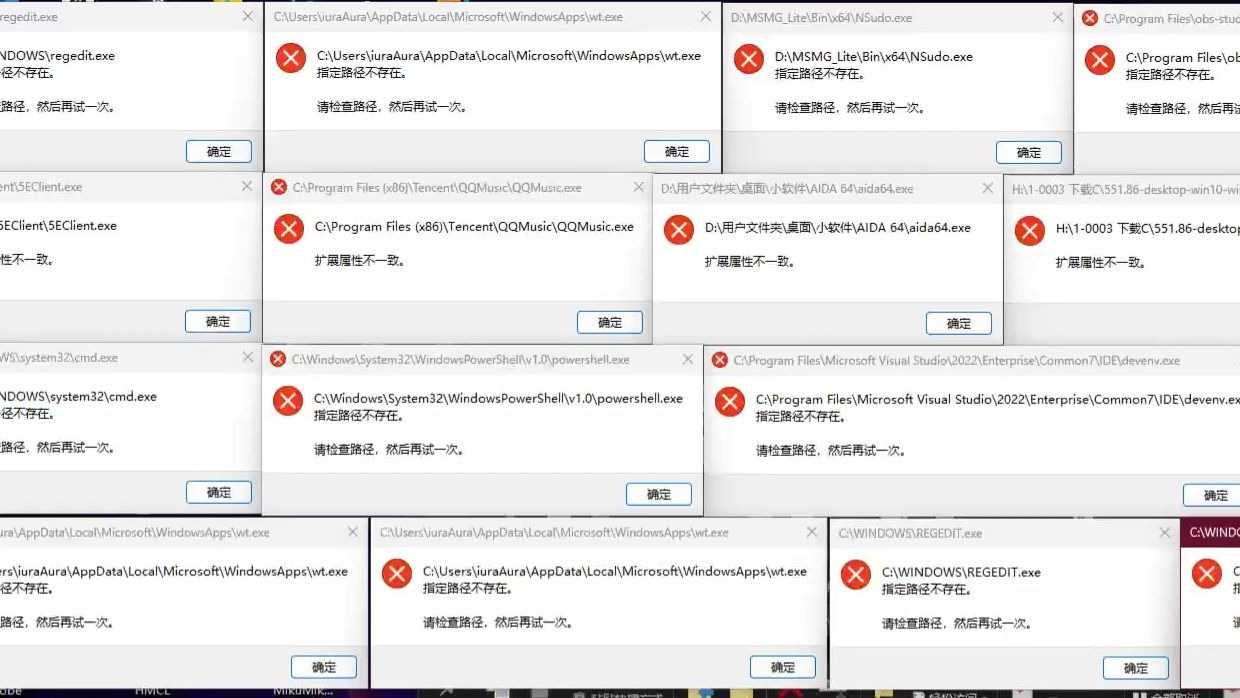This screenshot has width=1240, height=698.
Task: Click 确定 in the system32\cmd.exe dialog
Action: (x=219, y=492)
